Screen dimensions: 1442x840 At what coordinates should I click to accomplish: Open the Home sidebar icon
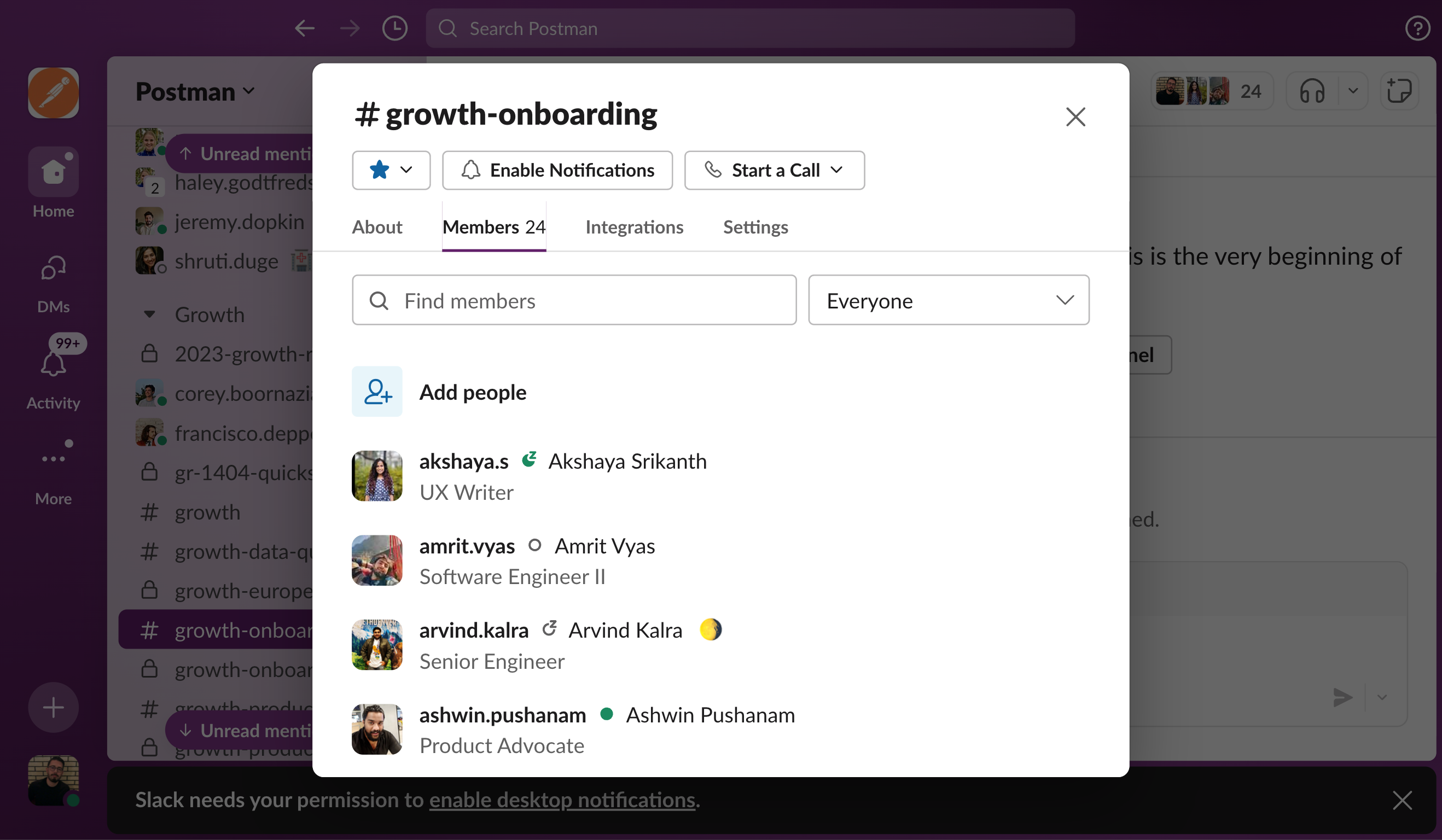point(53,172)
